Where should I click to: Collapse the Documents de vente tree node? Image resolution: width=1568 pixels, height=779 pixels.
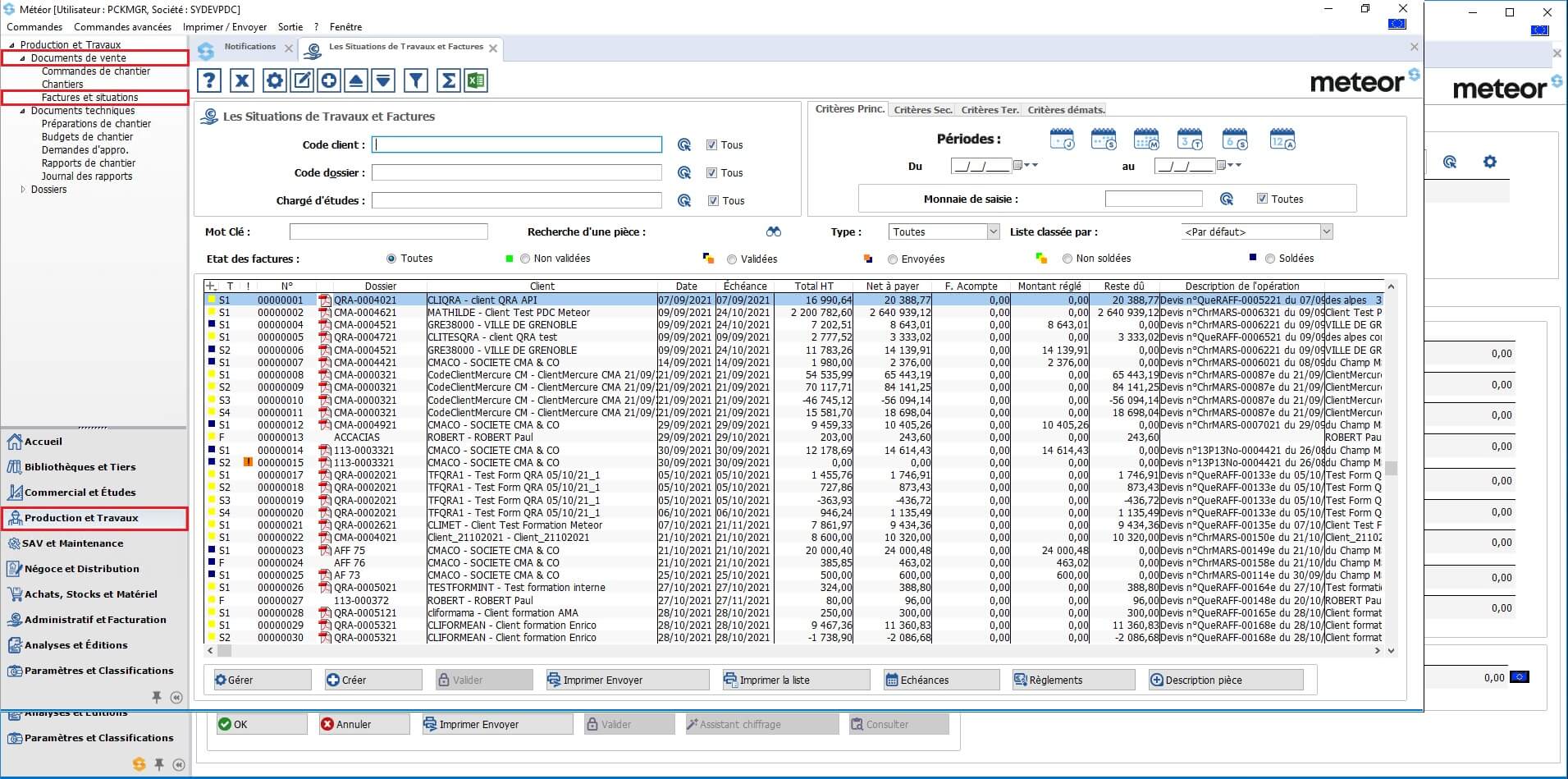coord(22,58)
